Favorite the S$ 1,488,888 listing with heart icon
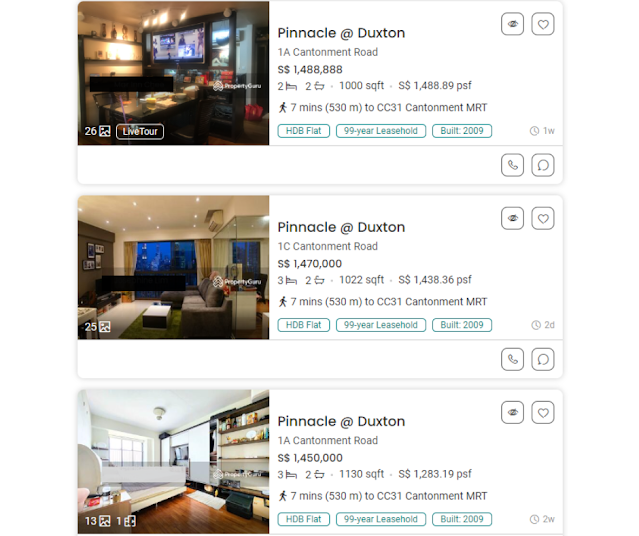The width and height of the screenshot is (639, 536). (x=543, y=24)
